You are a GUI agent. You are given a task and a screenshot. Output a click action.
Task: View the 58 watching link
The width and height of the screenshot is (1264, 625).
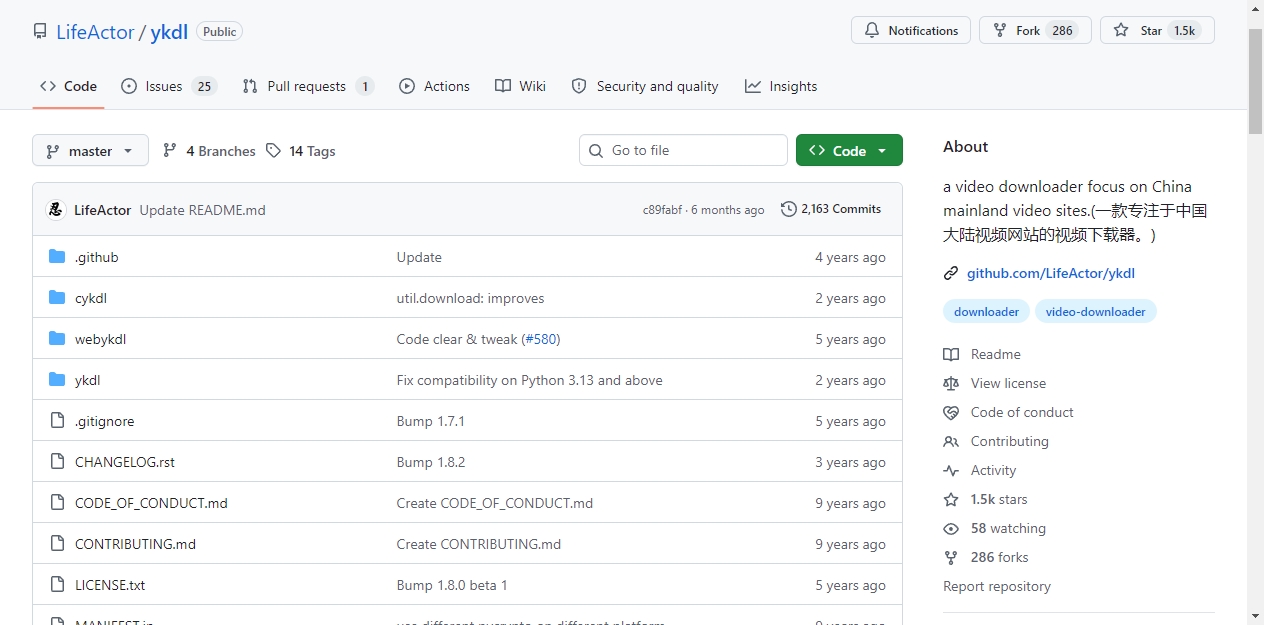click(995, 528)
